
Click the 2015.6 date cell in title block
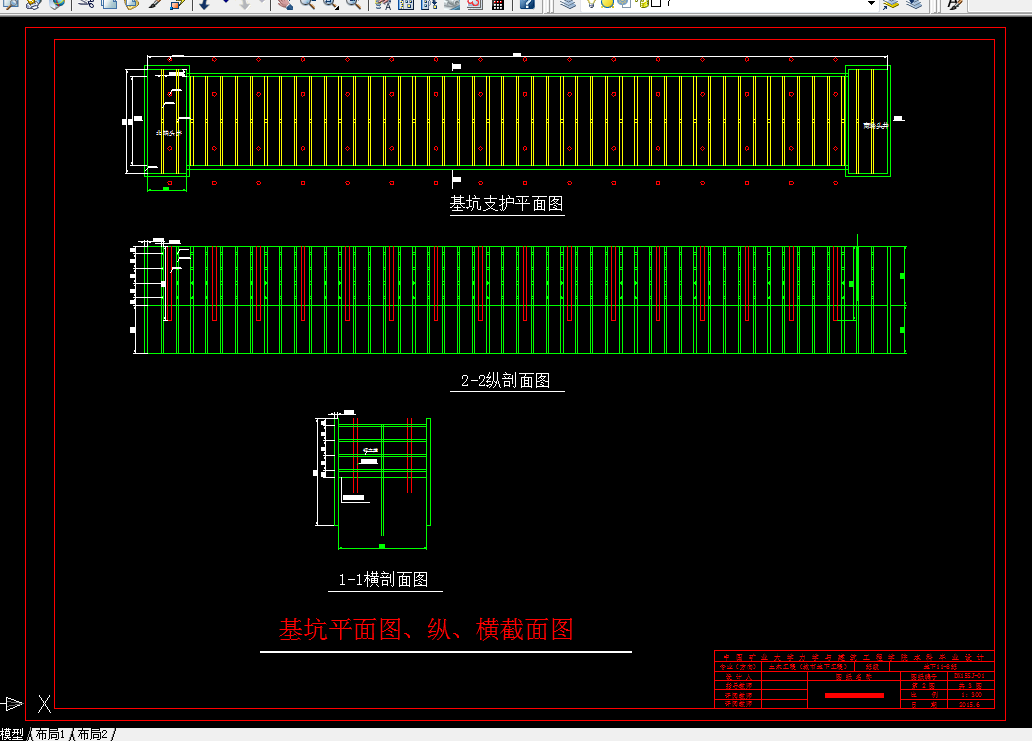(969, 704)
